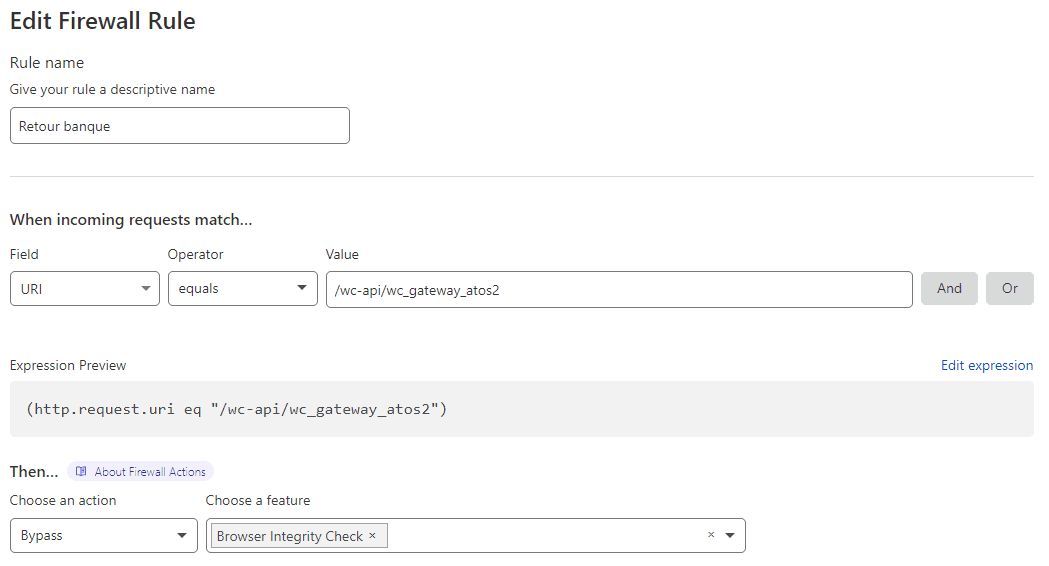Open the Edit expression link

(x=987, y=365)
